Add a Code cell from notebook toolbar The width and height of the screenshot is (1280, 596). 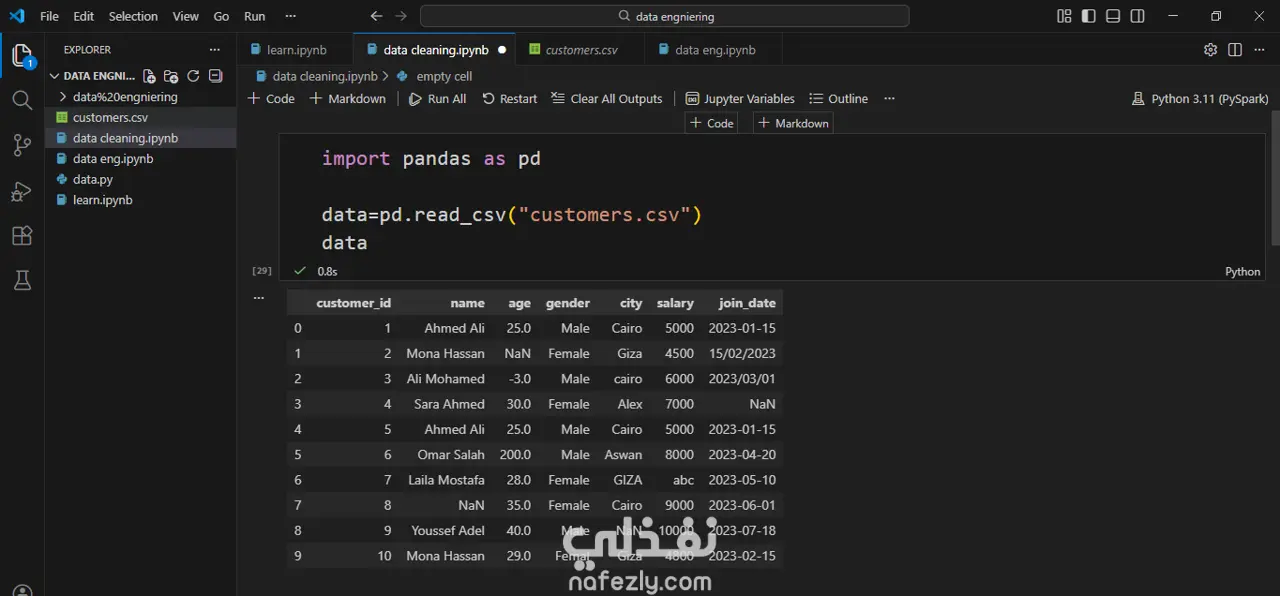tap(271, 98)
